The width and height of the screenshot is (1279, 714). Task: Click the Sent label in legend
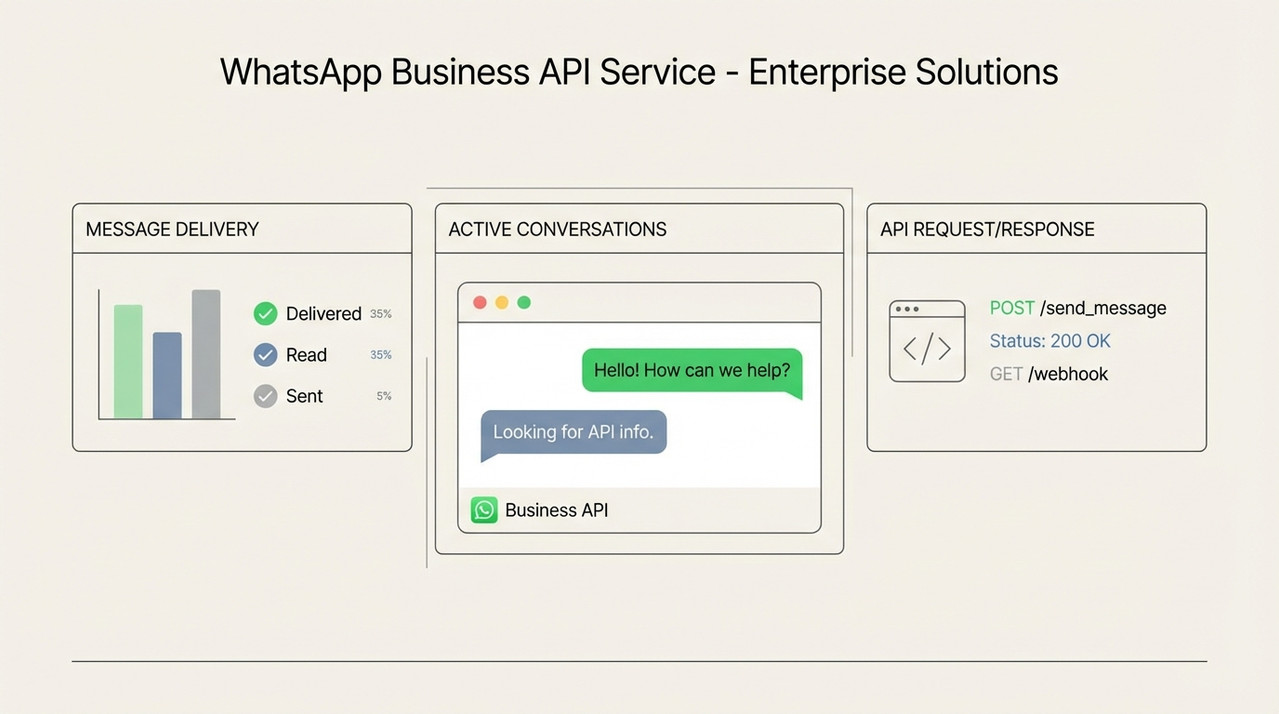304,396
